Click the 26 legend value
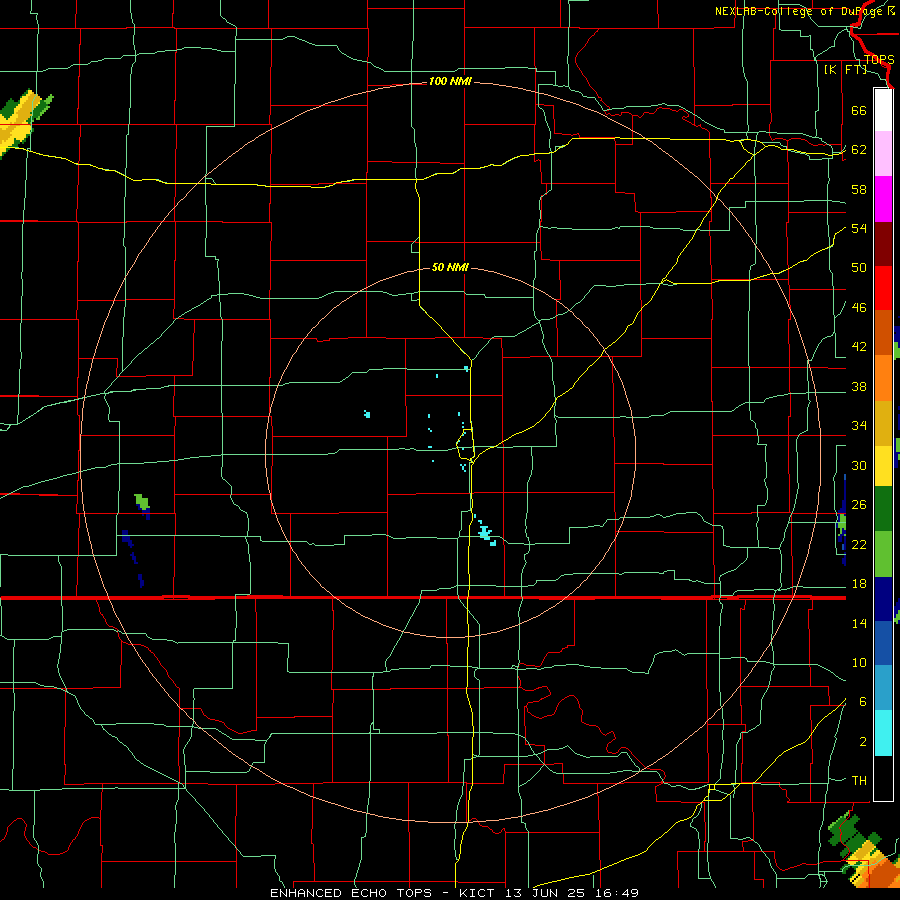The height and width of the screenshot is (900, 900). point(859,505)
